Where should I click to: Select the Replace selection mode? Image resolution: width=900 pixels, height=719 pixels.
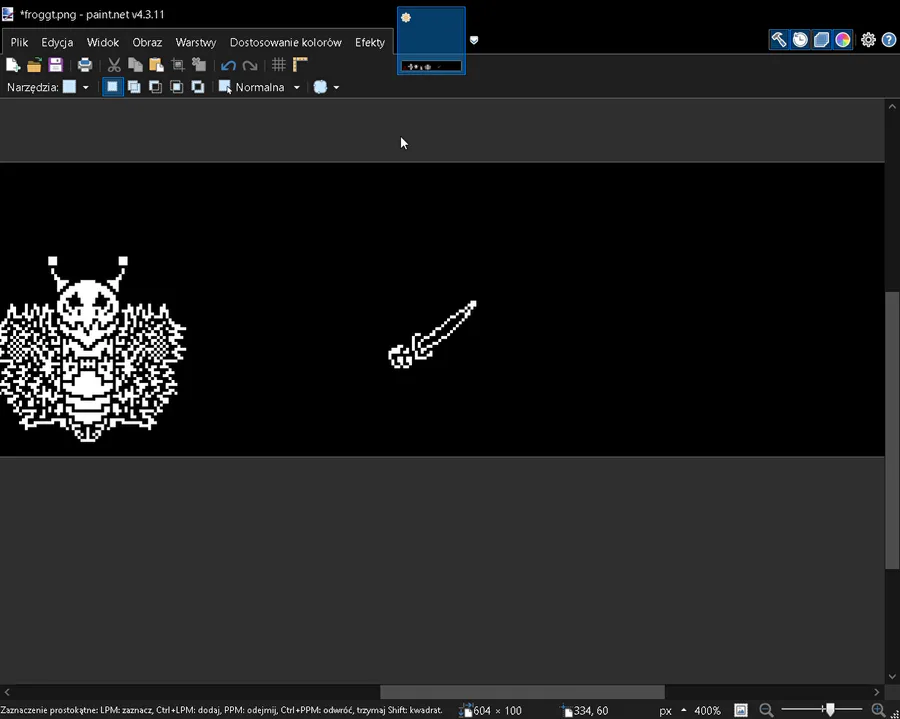112,87
